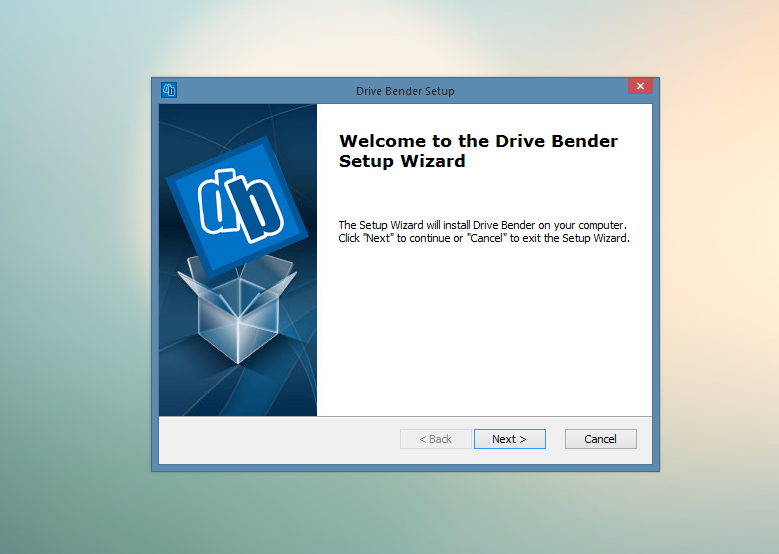Click the disabled Back button
This screenshot has height=554, width=779.
[x=436, y=439]
